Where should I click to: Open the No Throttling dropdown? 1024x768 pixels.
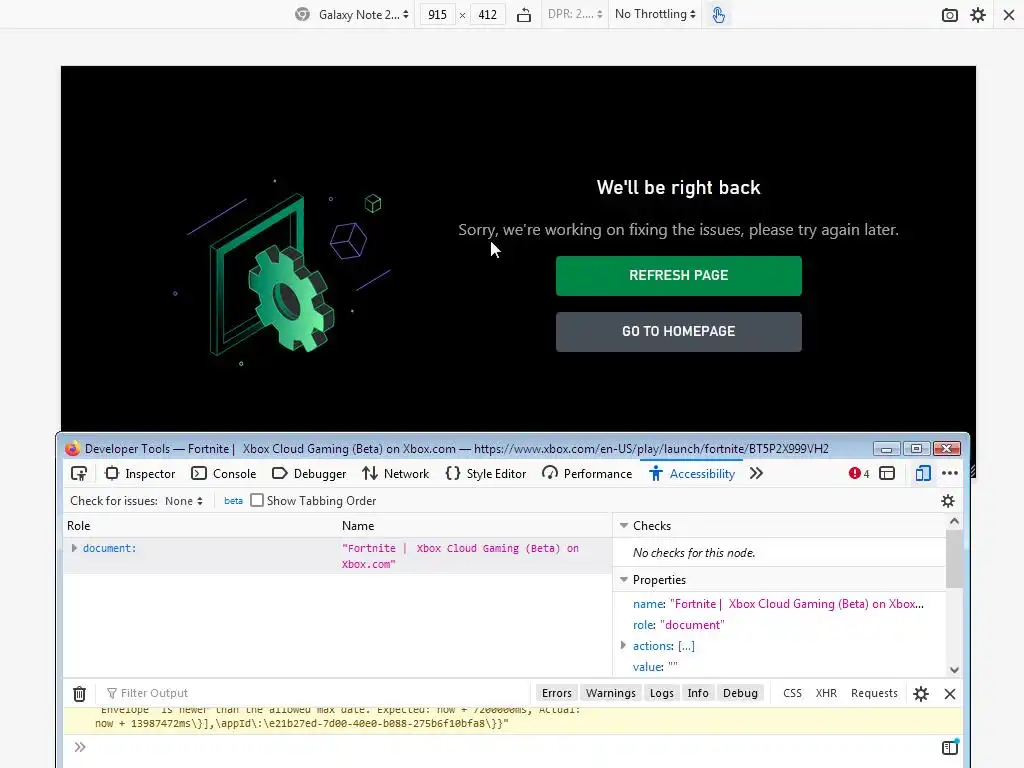(x=655, y=14)
